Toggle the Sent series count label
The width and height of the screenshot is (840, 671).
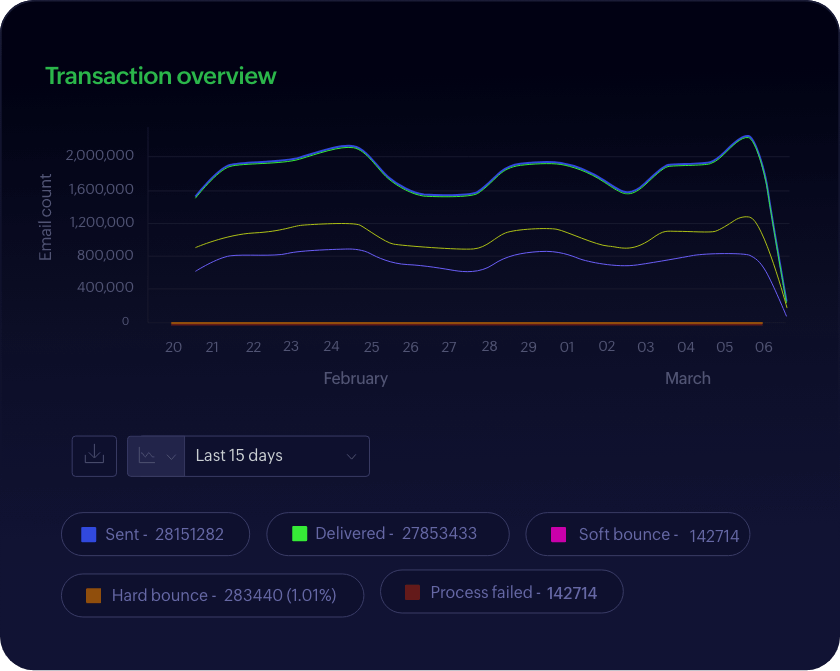coord(165,534)
